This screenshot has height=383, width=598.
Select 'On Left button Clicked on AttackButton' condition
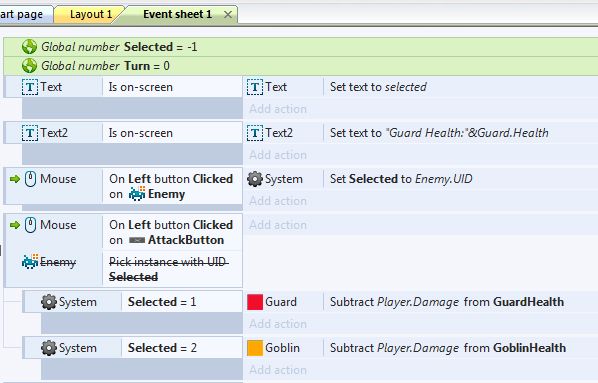coord(172,232)
